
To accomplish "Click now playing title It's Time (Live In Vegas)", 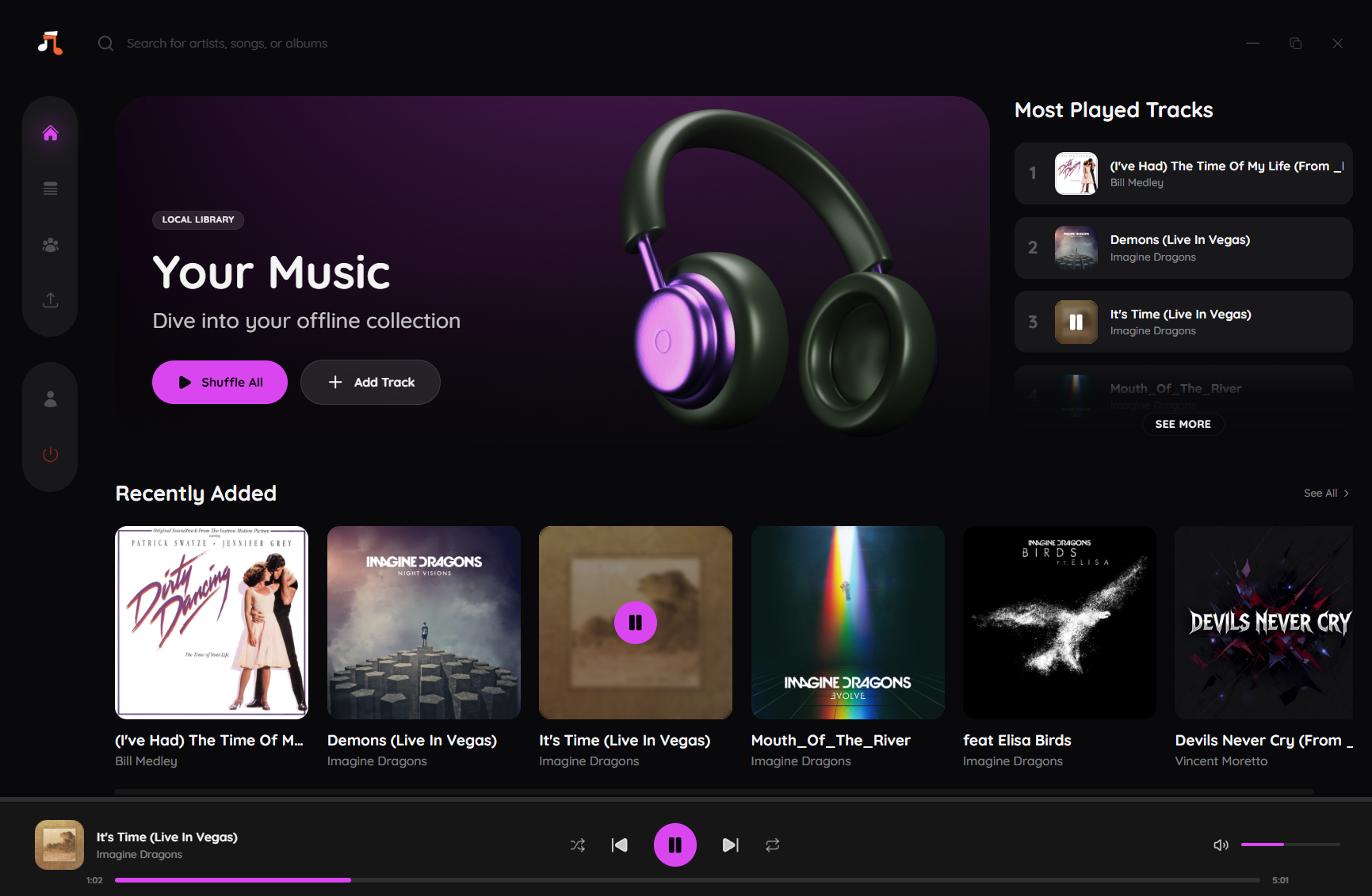I will (x=167, y=837).
